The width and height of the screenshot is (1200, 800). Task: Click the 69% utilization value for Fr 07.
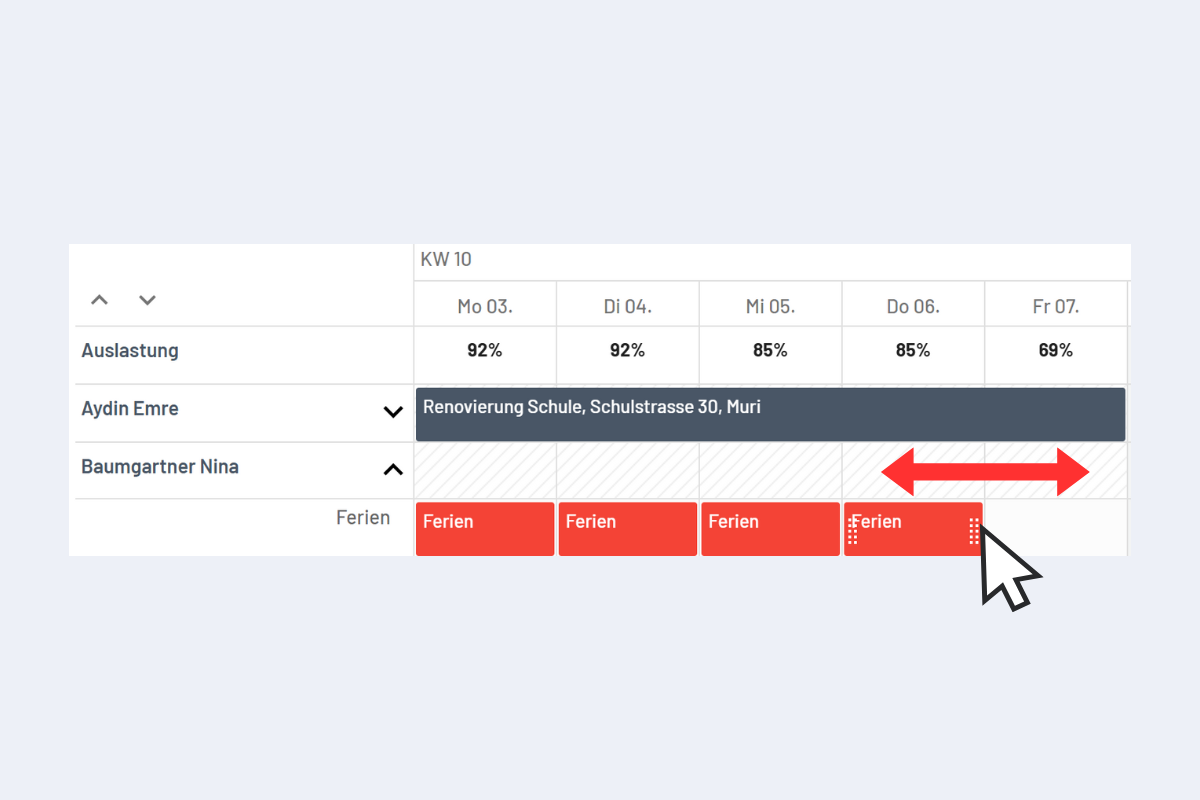tap(1056, 350)
